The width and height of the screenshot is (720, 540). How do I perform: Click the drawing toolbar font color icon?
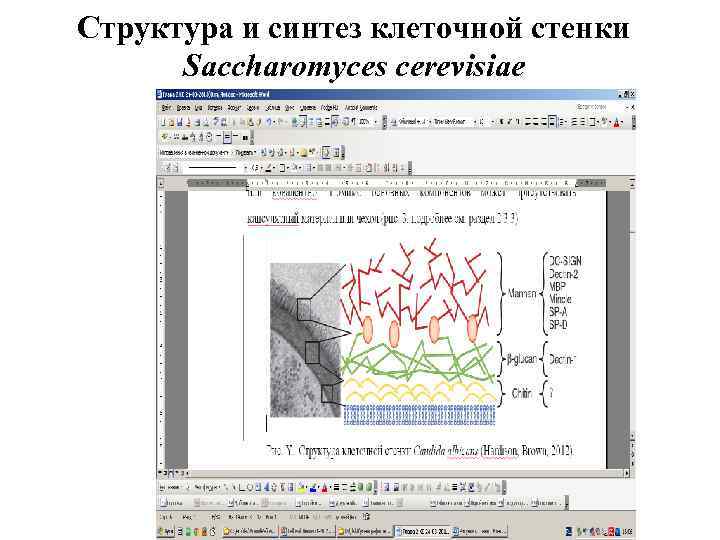coord(324,488)
